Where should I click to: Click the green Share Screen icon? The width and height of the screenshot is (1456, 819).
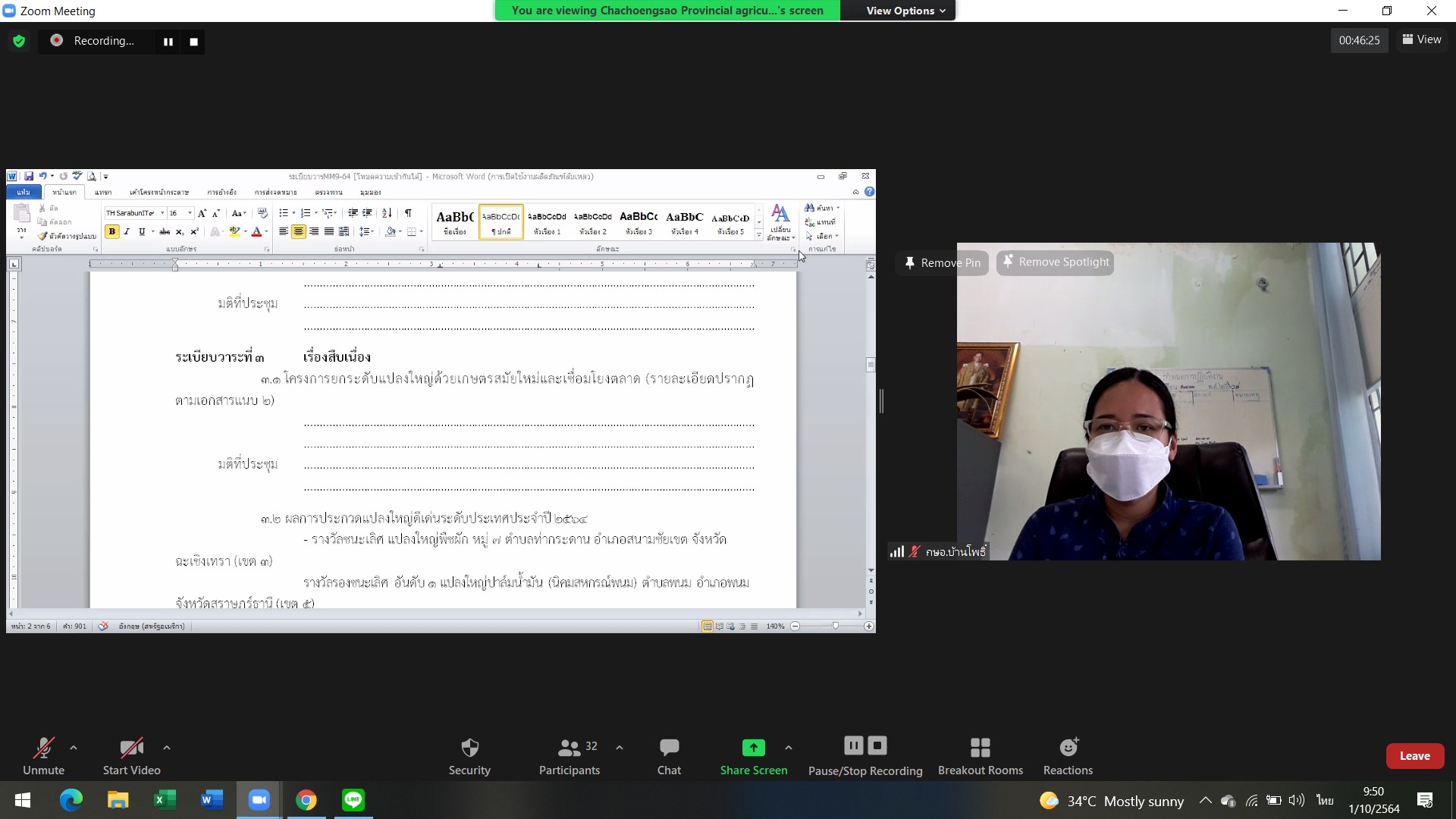coord(753,748)
